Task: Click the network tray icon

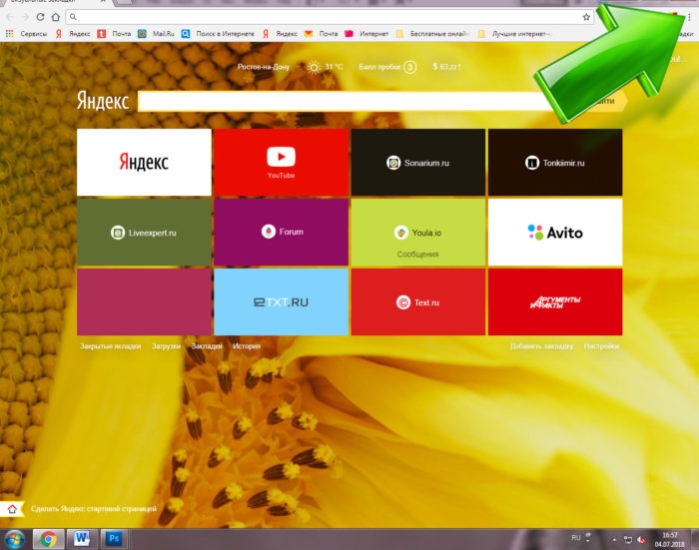Action: 628,540
